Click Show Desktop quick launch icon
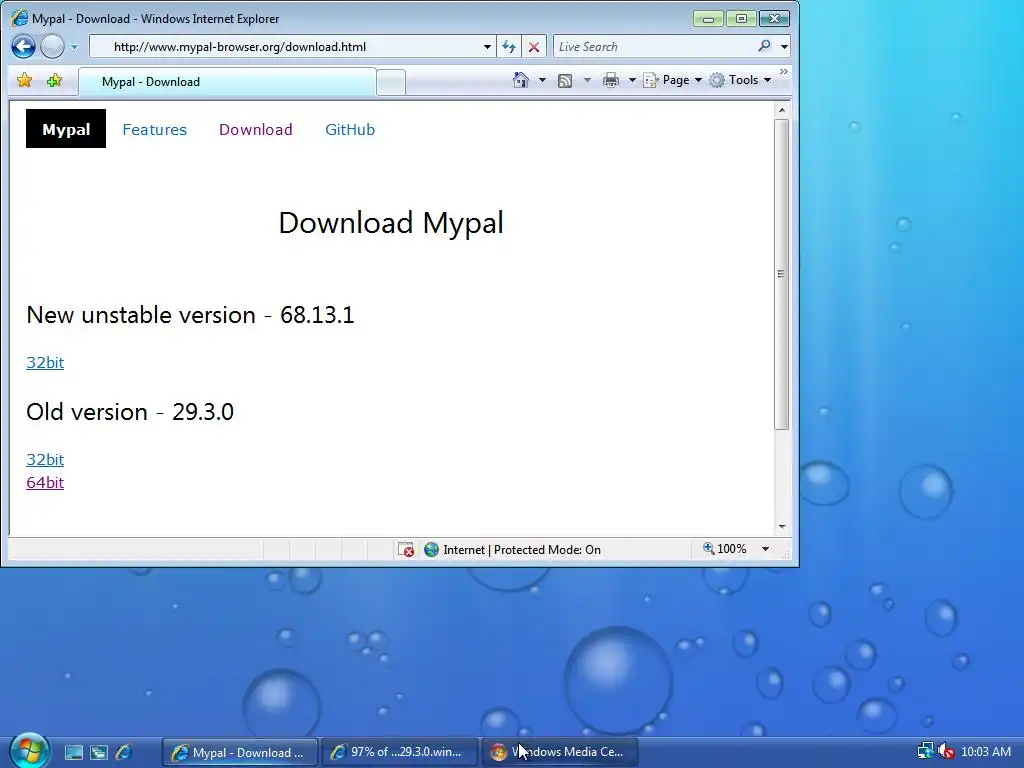 coord(74,752)
